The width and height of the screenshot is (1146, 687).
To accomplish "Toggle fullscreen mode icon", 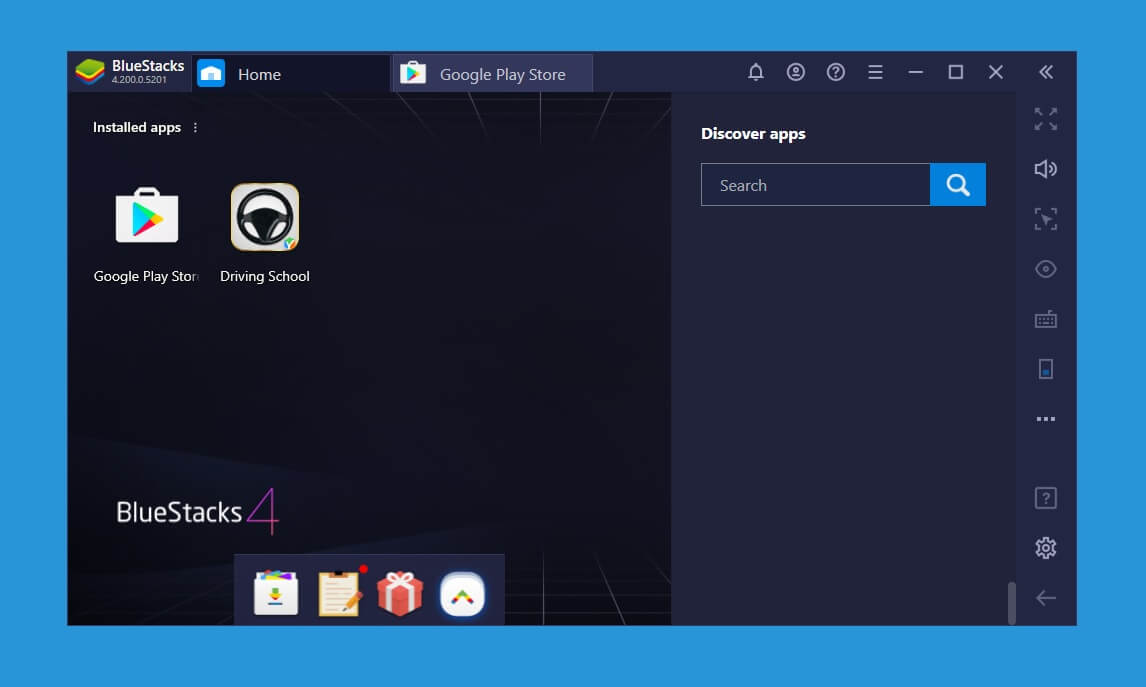I will [x=1046, y=119].
